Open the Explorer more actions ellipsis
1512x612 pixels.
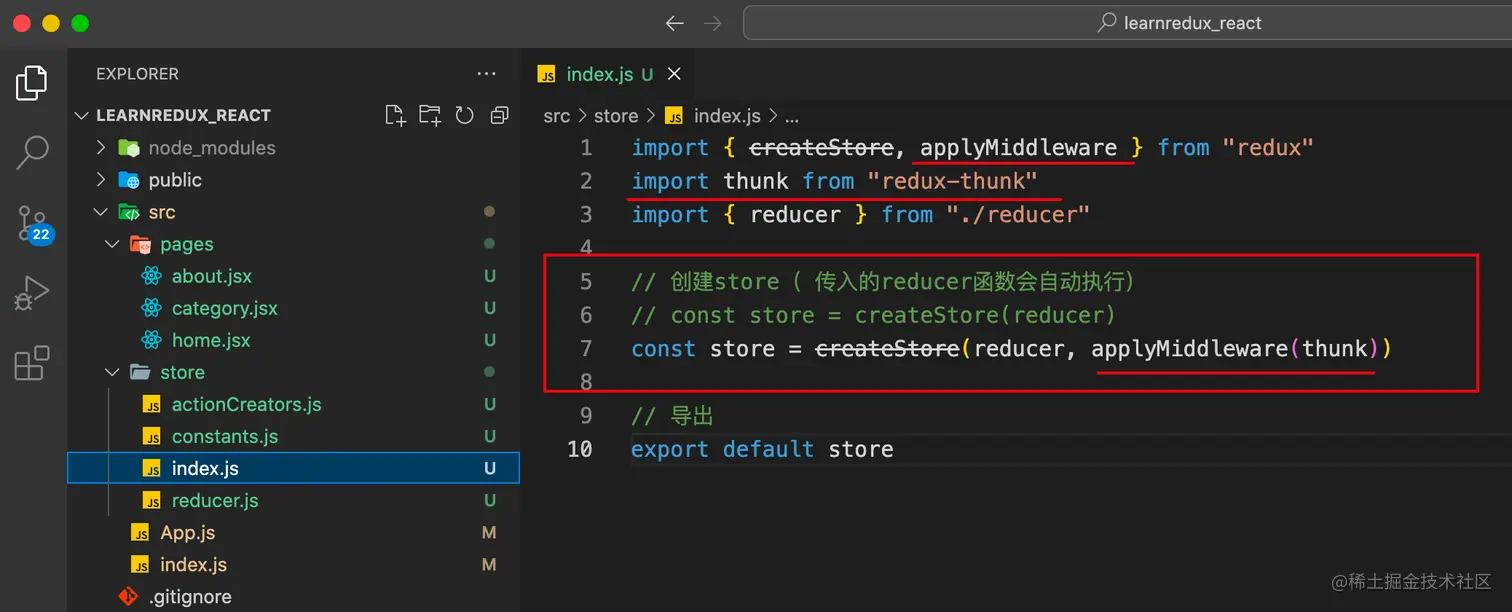click(487, 74)
